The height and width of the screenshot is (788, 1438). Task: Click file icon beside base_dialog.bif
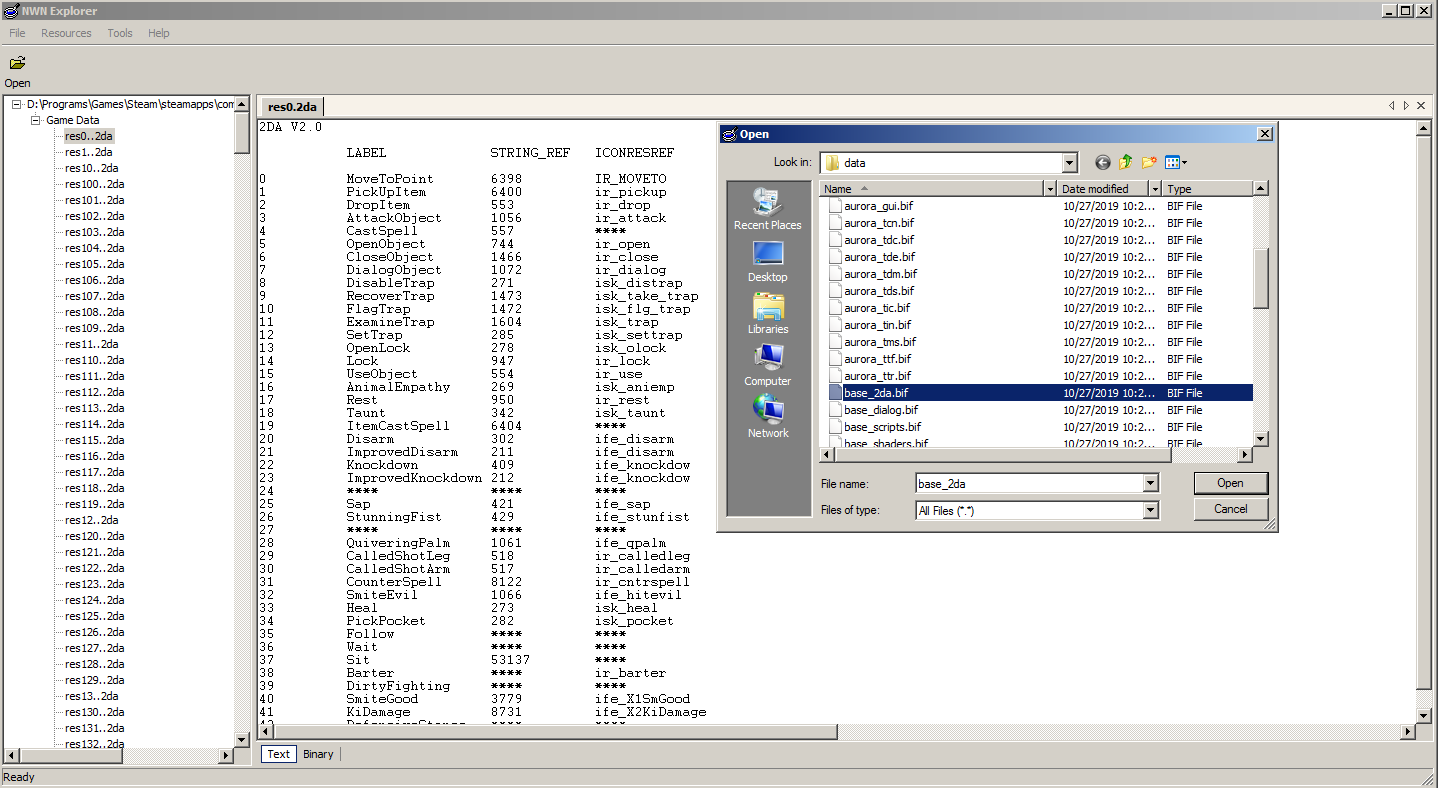point(835,410)
